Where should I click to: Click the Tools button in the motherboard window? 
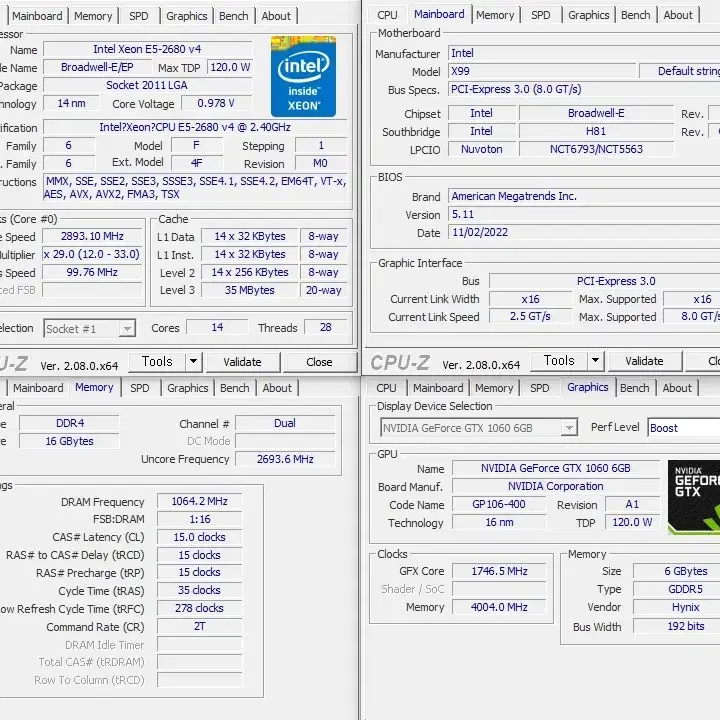click(x=559, y=361)
